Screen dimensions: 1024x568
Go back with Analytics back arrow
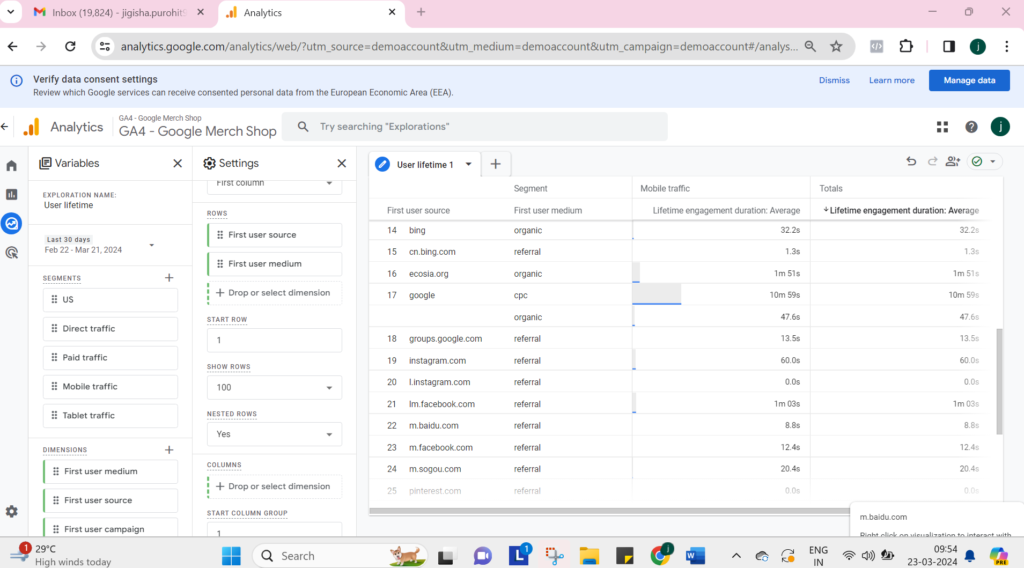(5, 127)
